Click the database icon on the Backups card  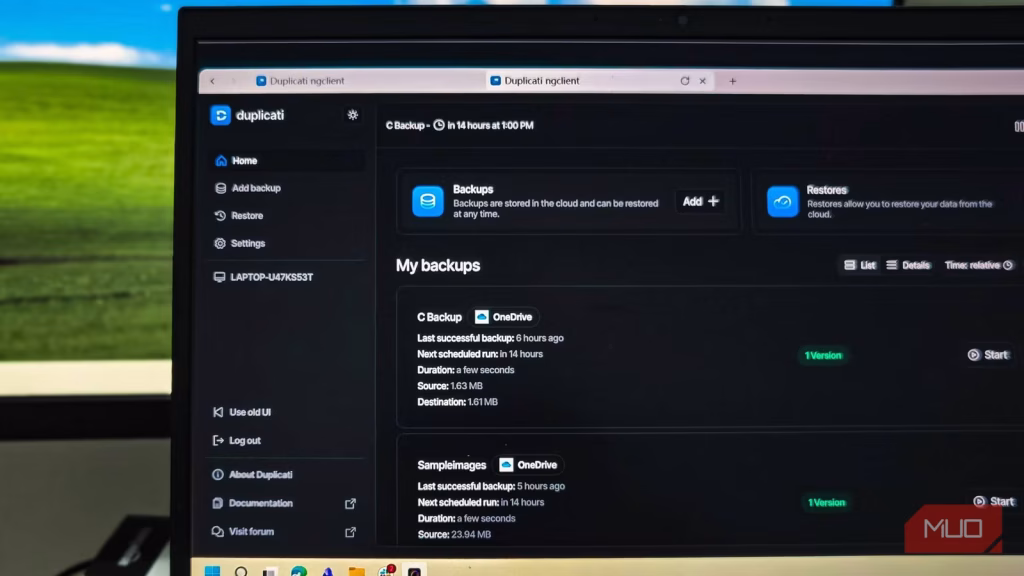coord(428,201)
